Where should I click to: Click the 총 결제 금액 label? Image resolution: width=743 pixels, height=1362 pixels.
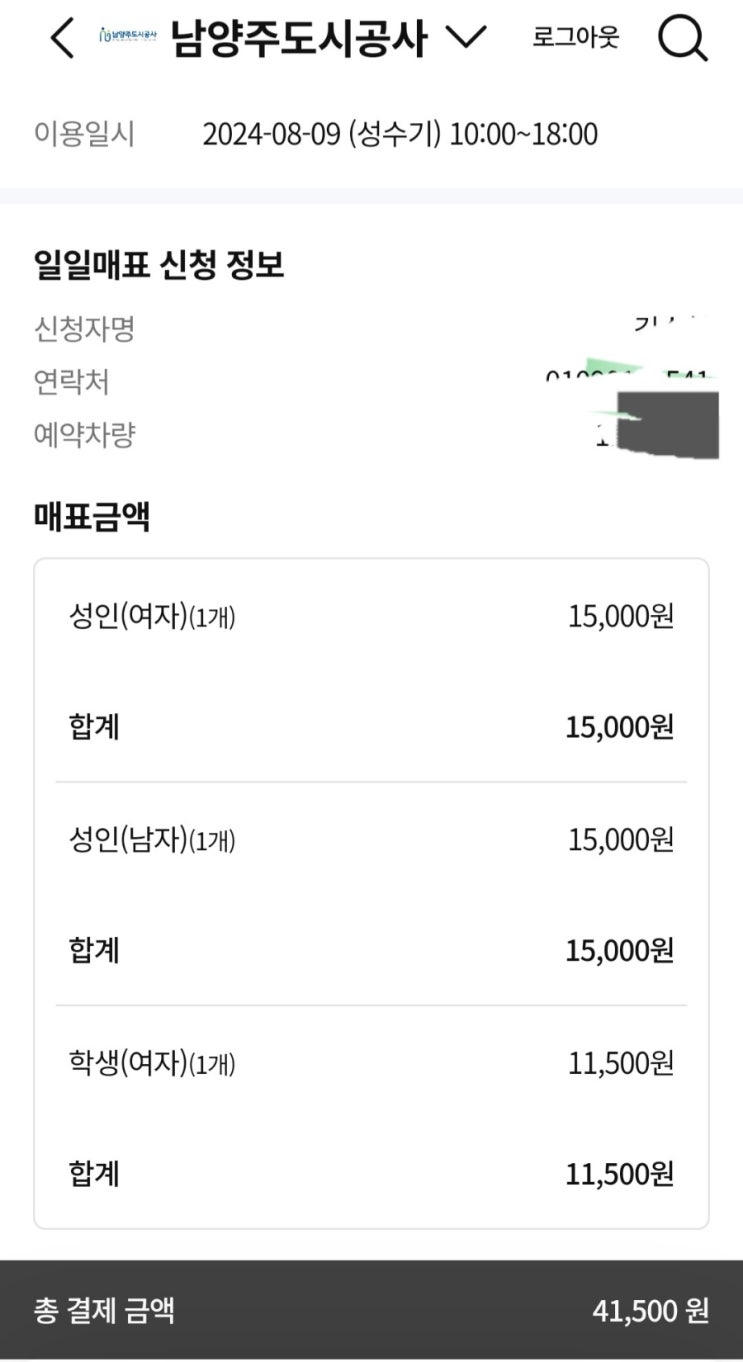click(x=104, y=1311)
